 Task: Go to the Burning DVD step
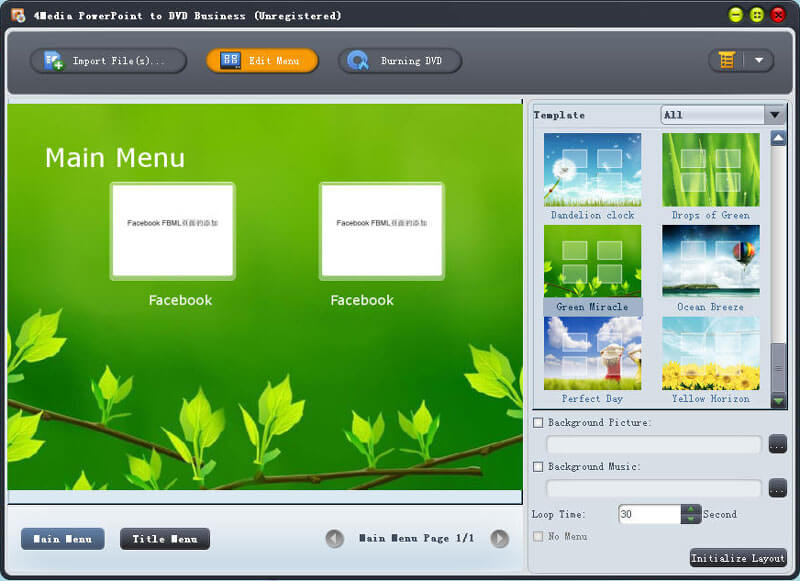399,61
